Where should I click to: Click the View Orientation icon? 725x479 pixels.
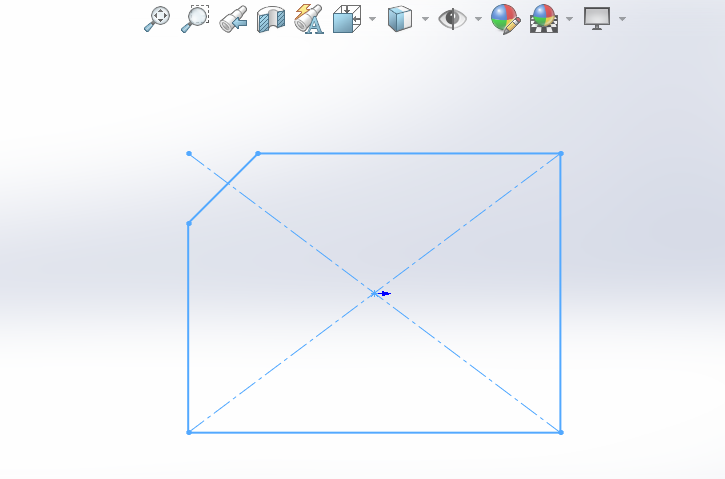347,19
